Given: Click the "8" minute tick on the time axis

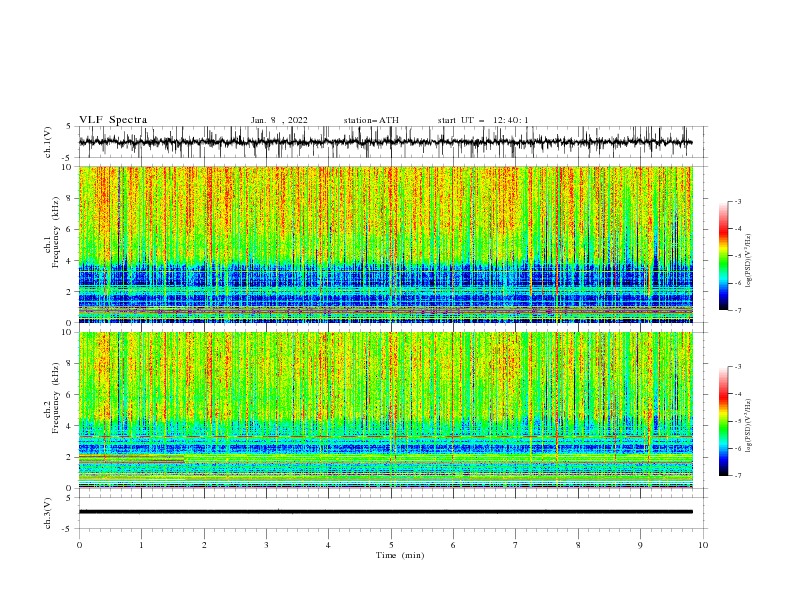Looking at the screenshot, I should click(x=578, y=545).
